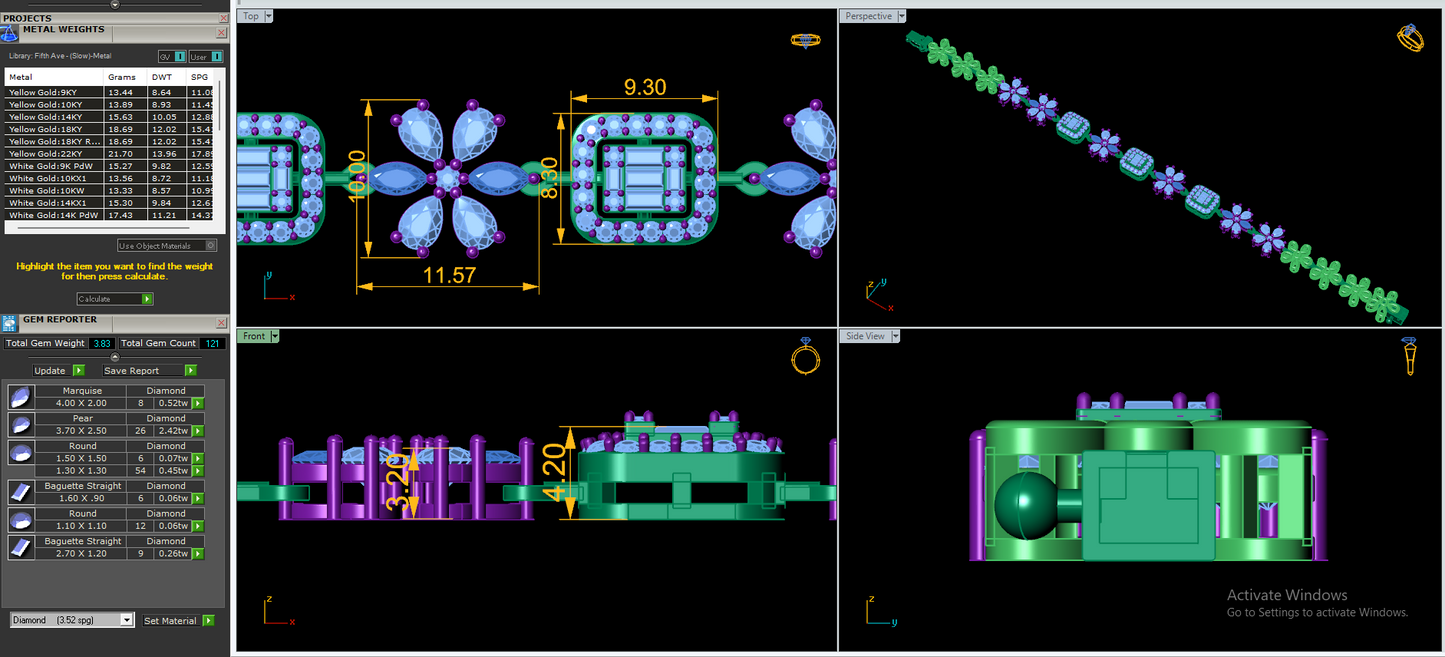Select the Baguette Straight 1.60 X .90 gem icon
This screenshot has width=1445, height=657.
(x=20, y=491)
